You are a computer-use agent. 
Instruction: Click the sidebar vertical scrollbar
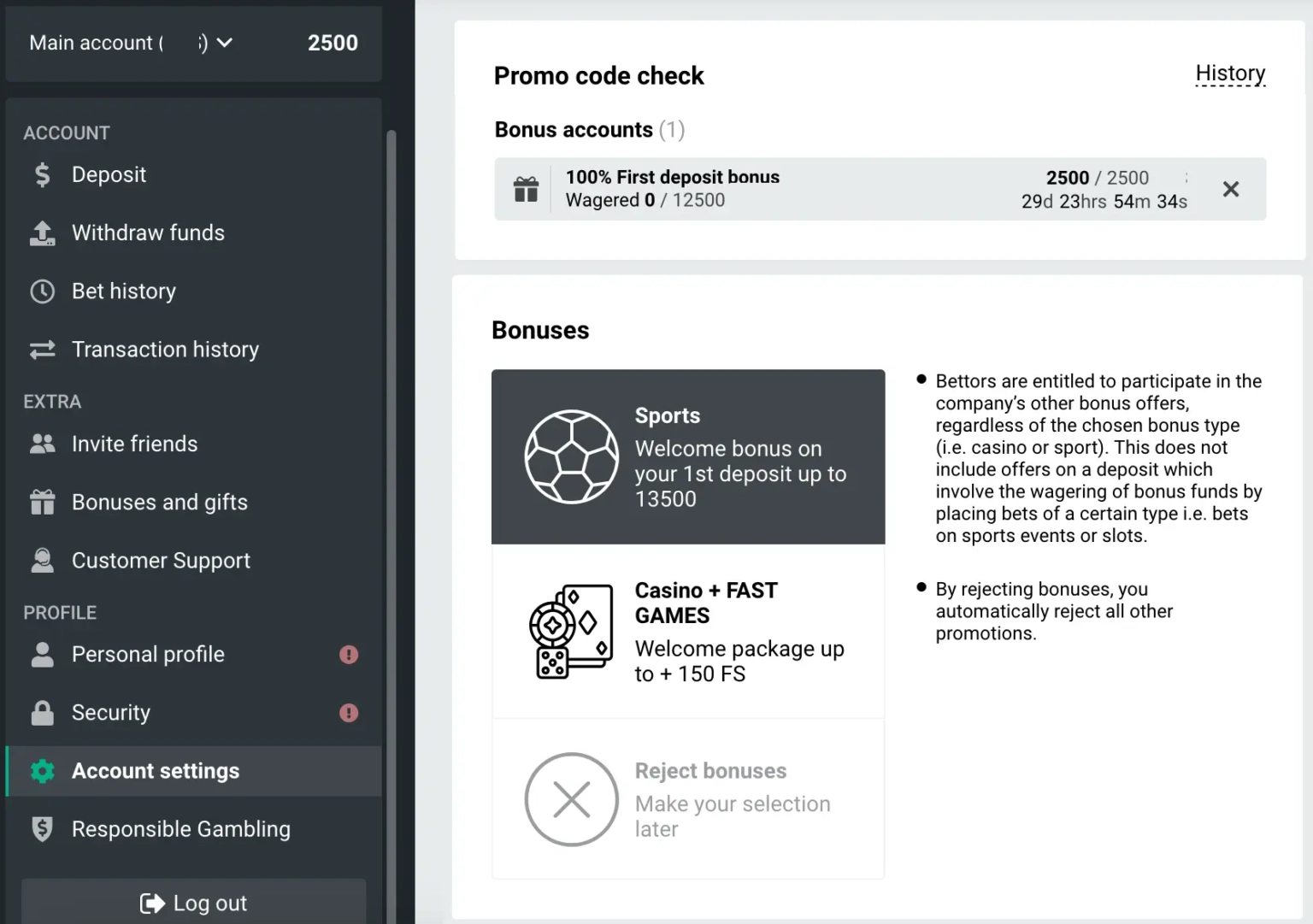[x=392, y=513]
